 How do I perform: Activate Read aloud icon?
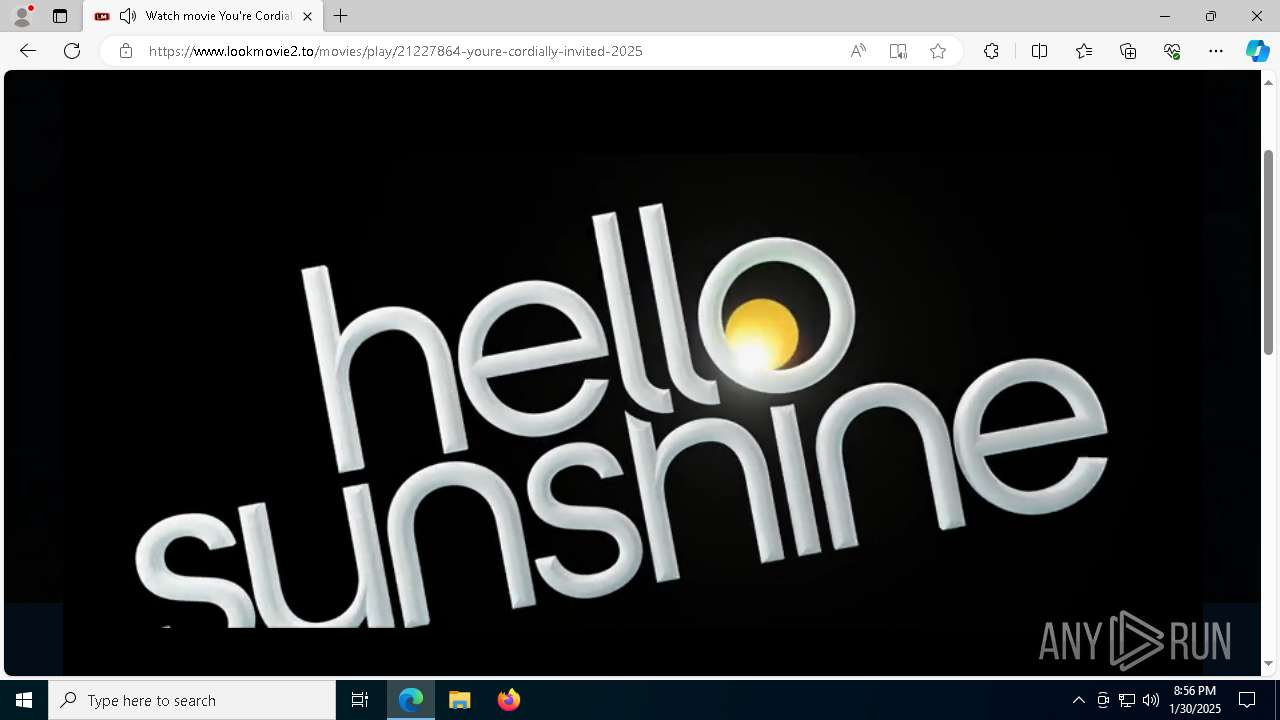(x=858, y=51)
